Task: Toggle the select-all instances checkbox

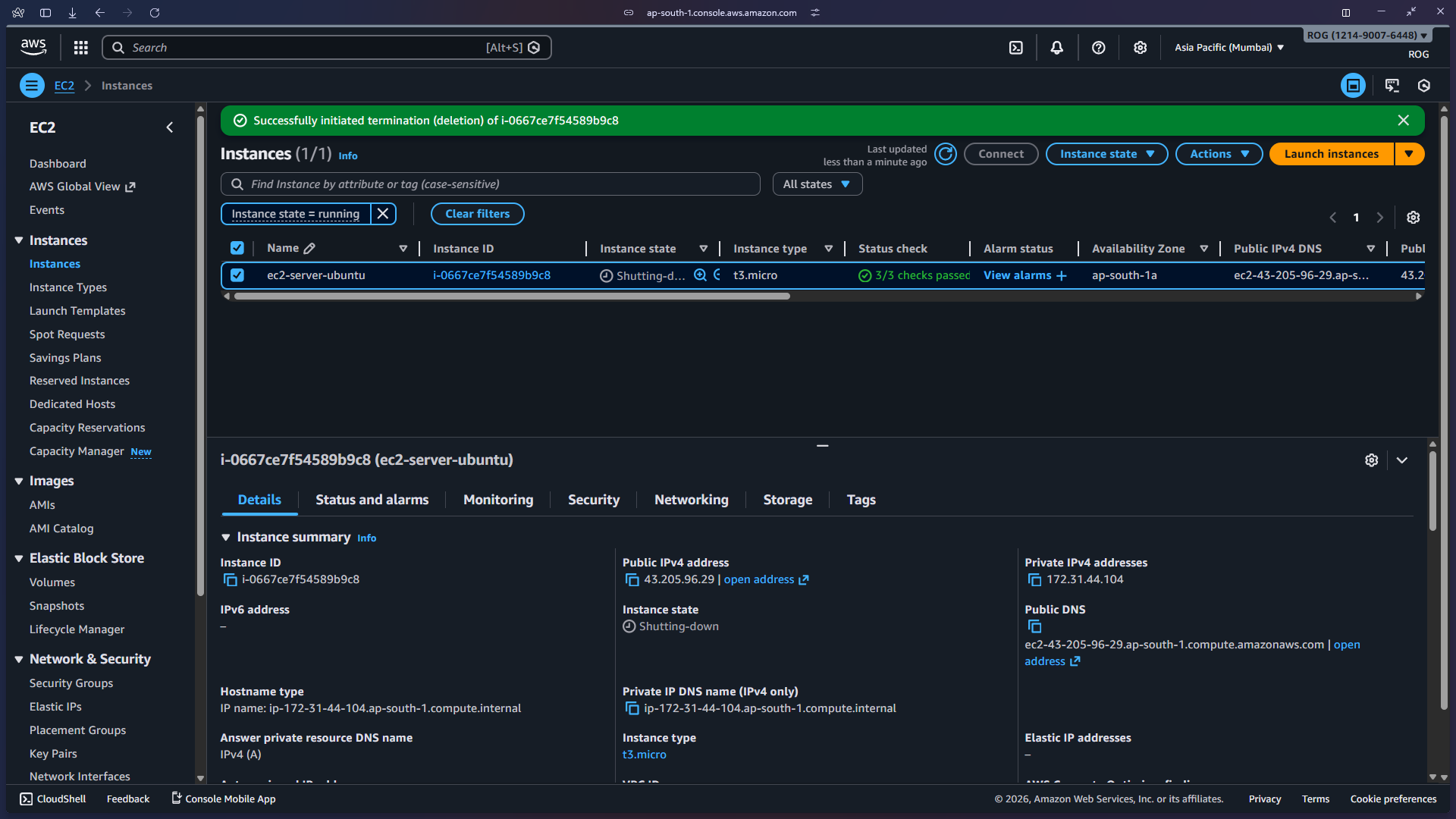Action: pyautogui.click(x=237, y=249)
